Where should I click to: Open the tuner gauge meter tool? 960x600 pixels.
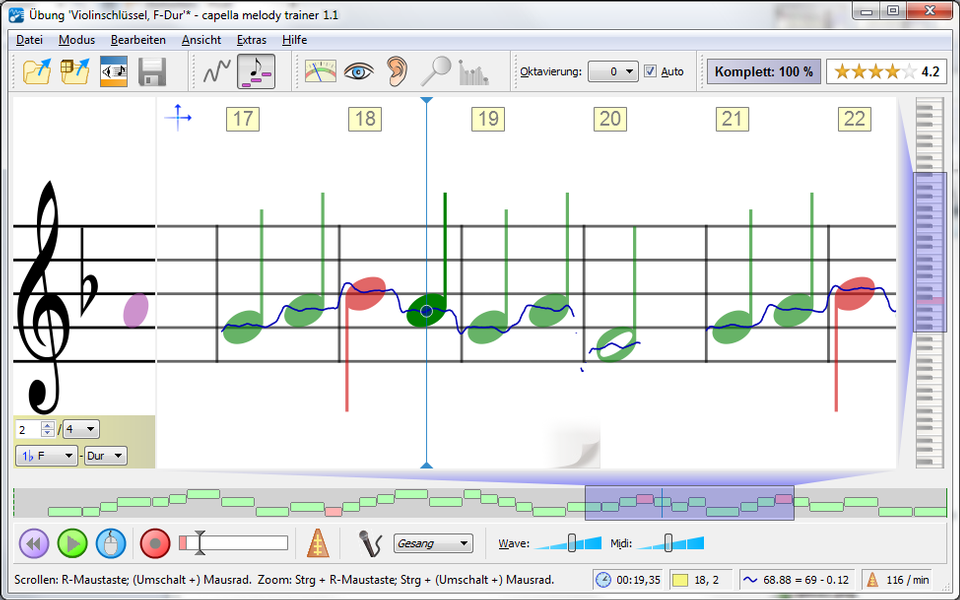pos(320,71)
